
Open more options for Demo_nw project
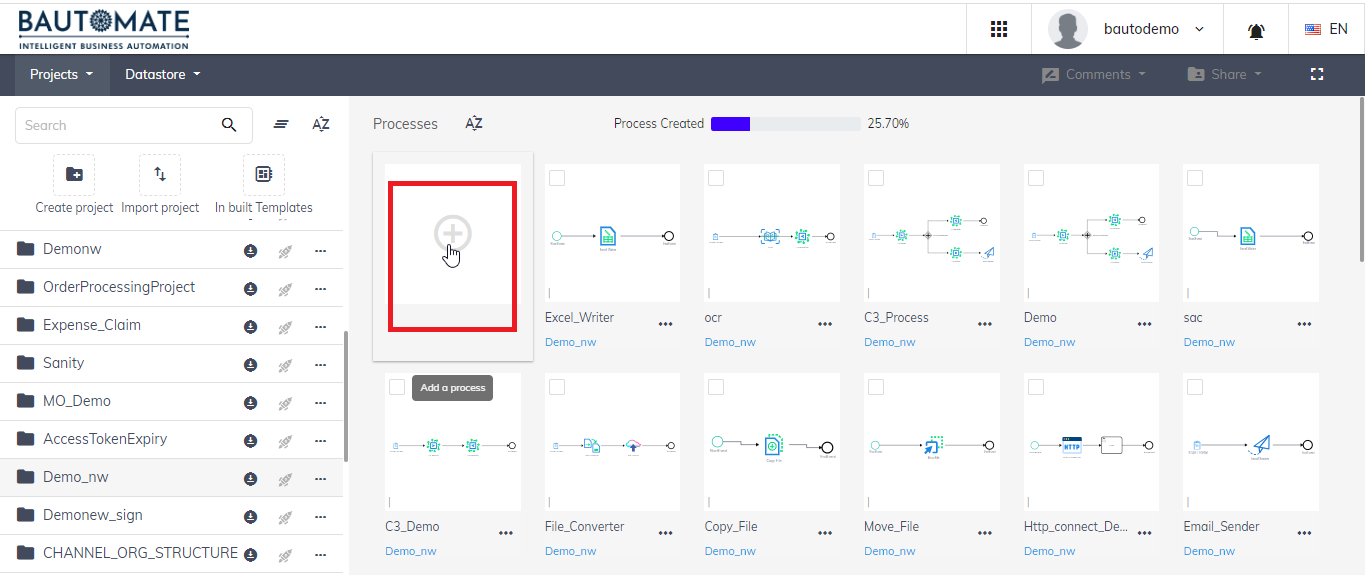coord(320,478)
